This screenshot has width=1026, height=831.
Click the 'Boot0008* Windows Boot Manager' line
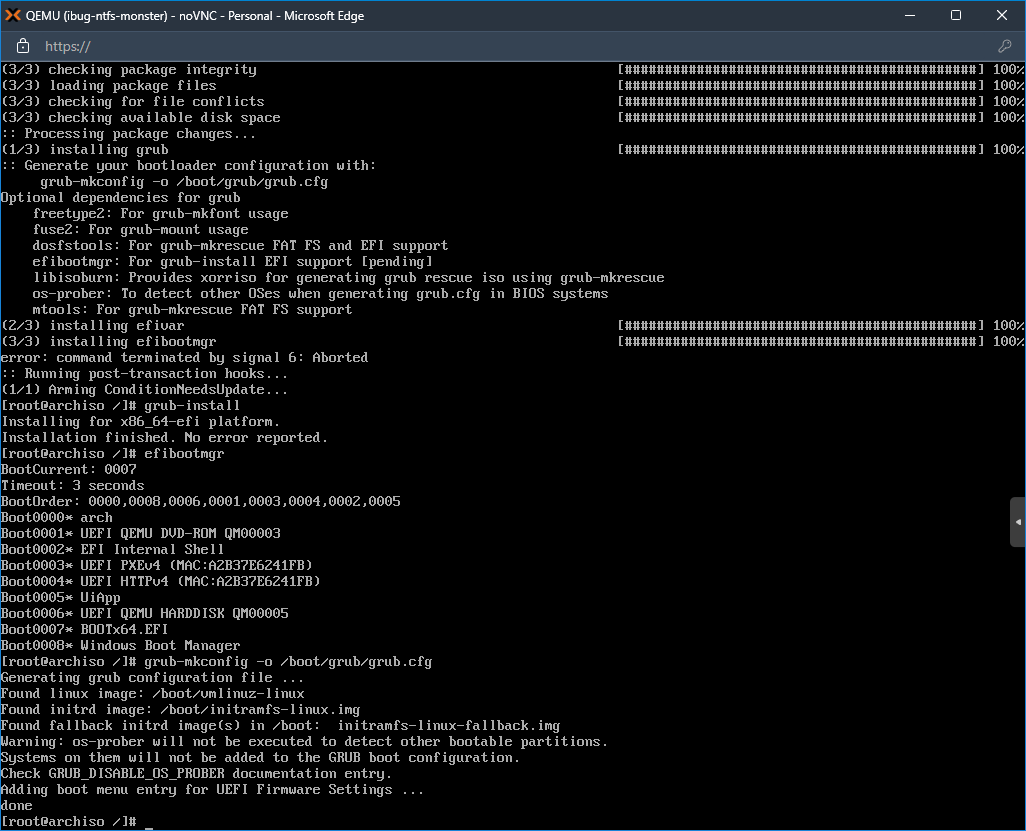120,646
